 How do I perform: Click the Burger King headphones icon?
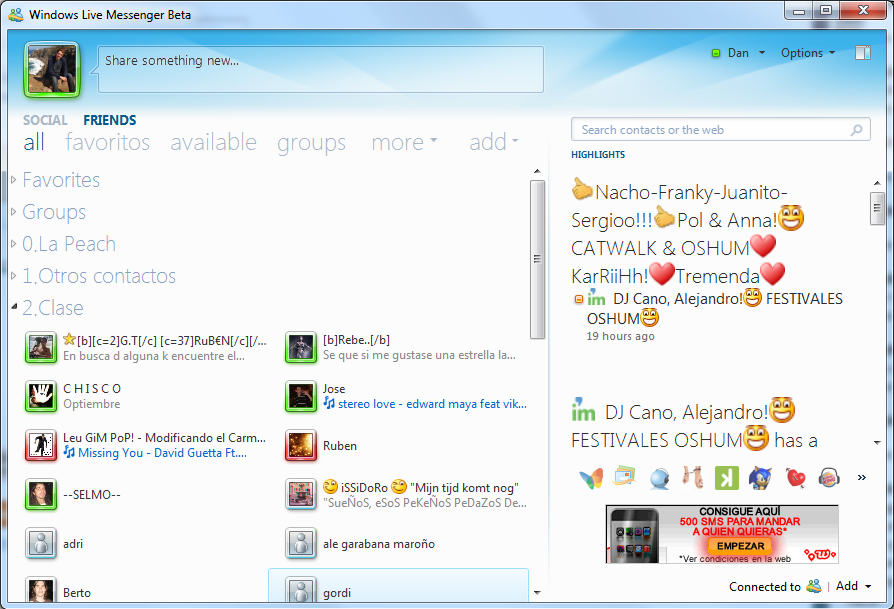828,479
